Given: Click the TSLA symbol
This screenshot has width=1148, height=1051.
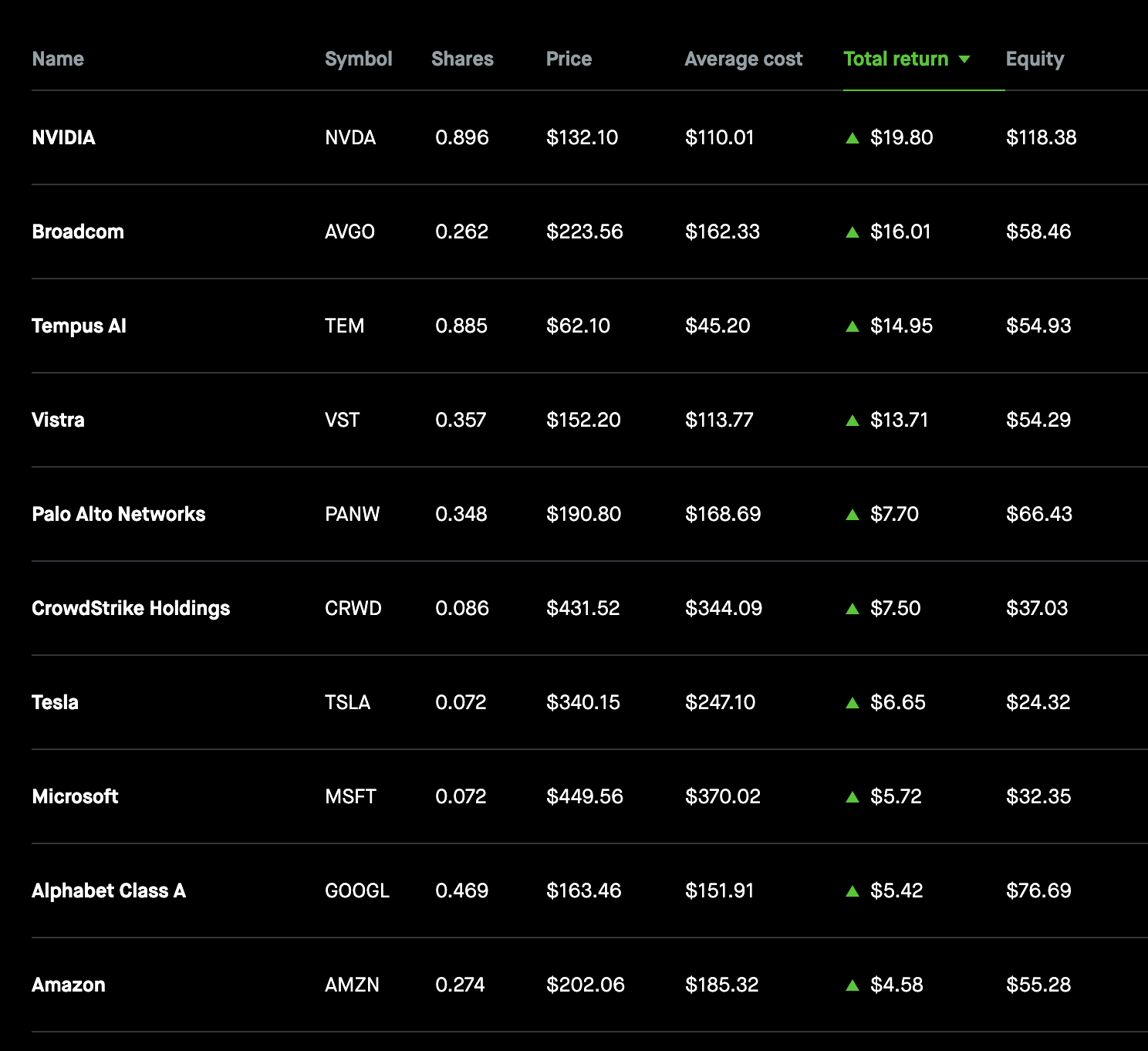Looking at the screenshot, I should point(347,702).
